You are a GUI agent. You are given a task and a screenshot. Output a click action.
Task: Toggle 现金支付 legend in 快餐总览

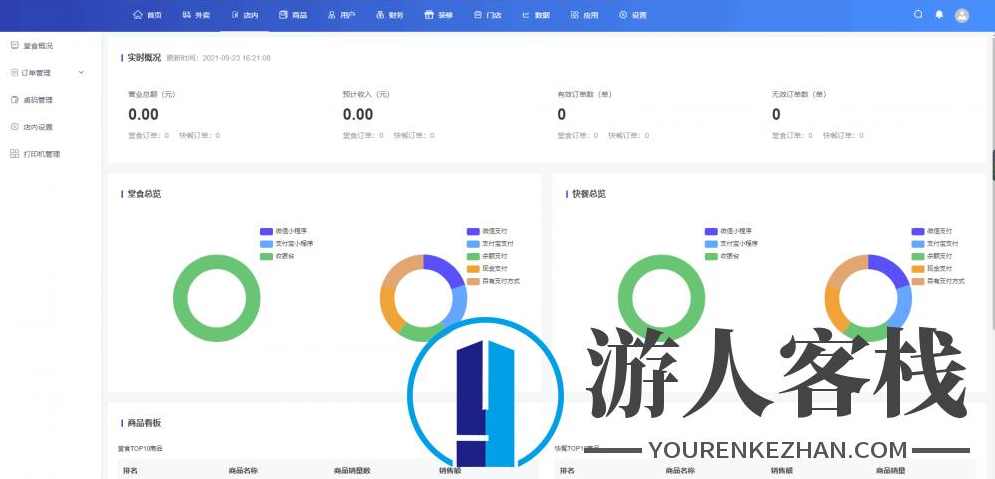(x=932, y=268)
